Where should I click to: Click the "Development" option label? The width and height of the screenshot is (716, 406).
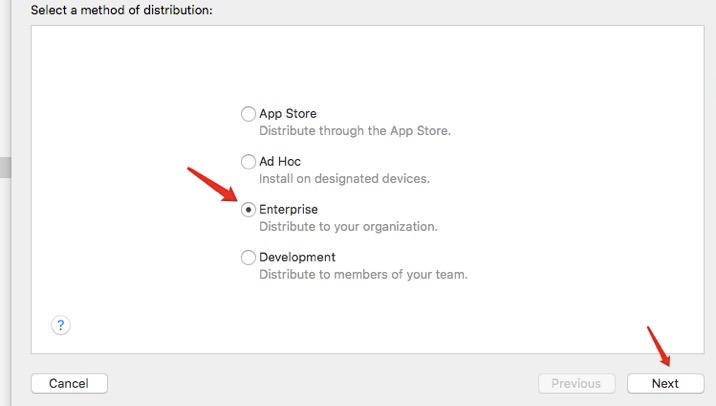point(297,257)
